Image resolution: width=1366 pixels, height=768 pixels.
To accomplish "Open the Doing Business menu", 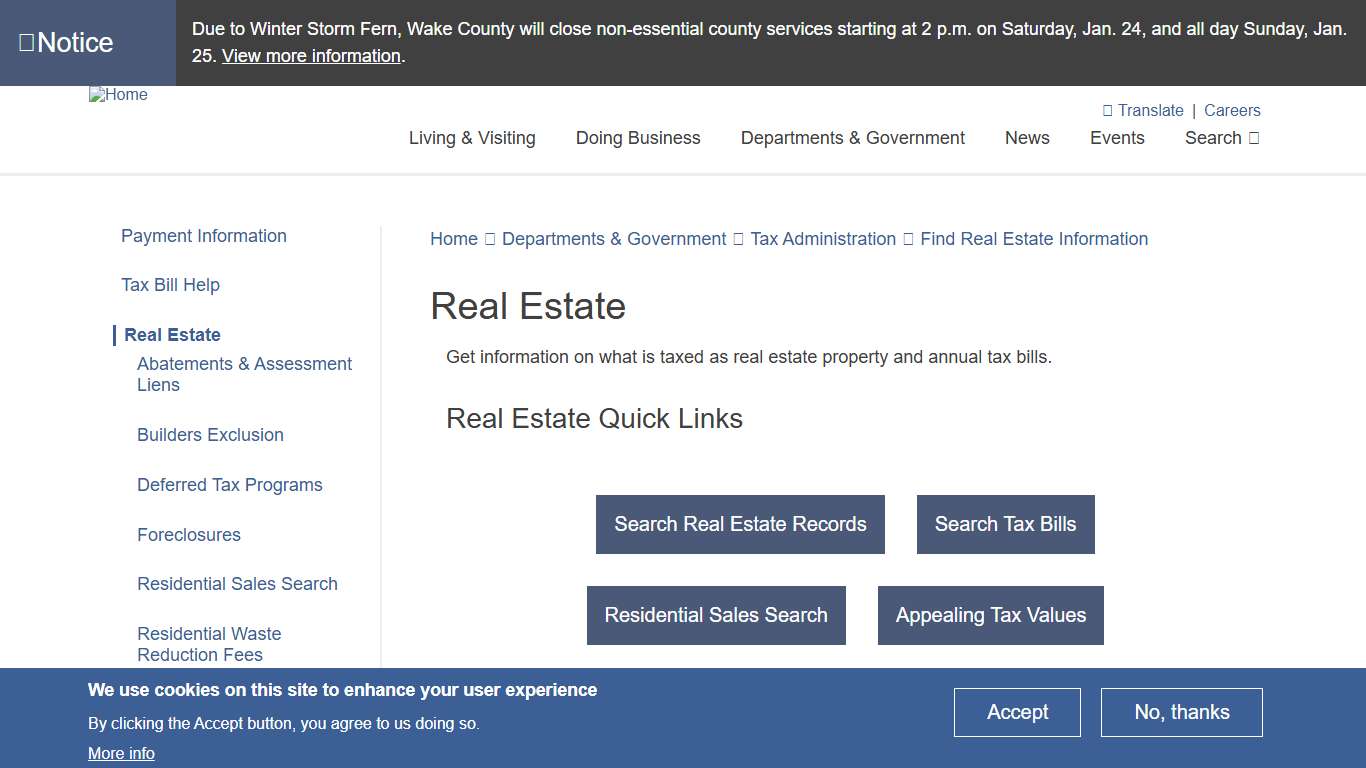I will pos(638,138).
